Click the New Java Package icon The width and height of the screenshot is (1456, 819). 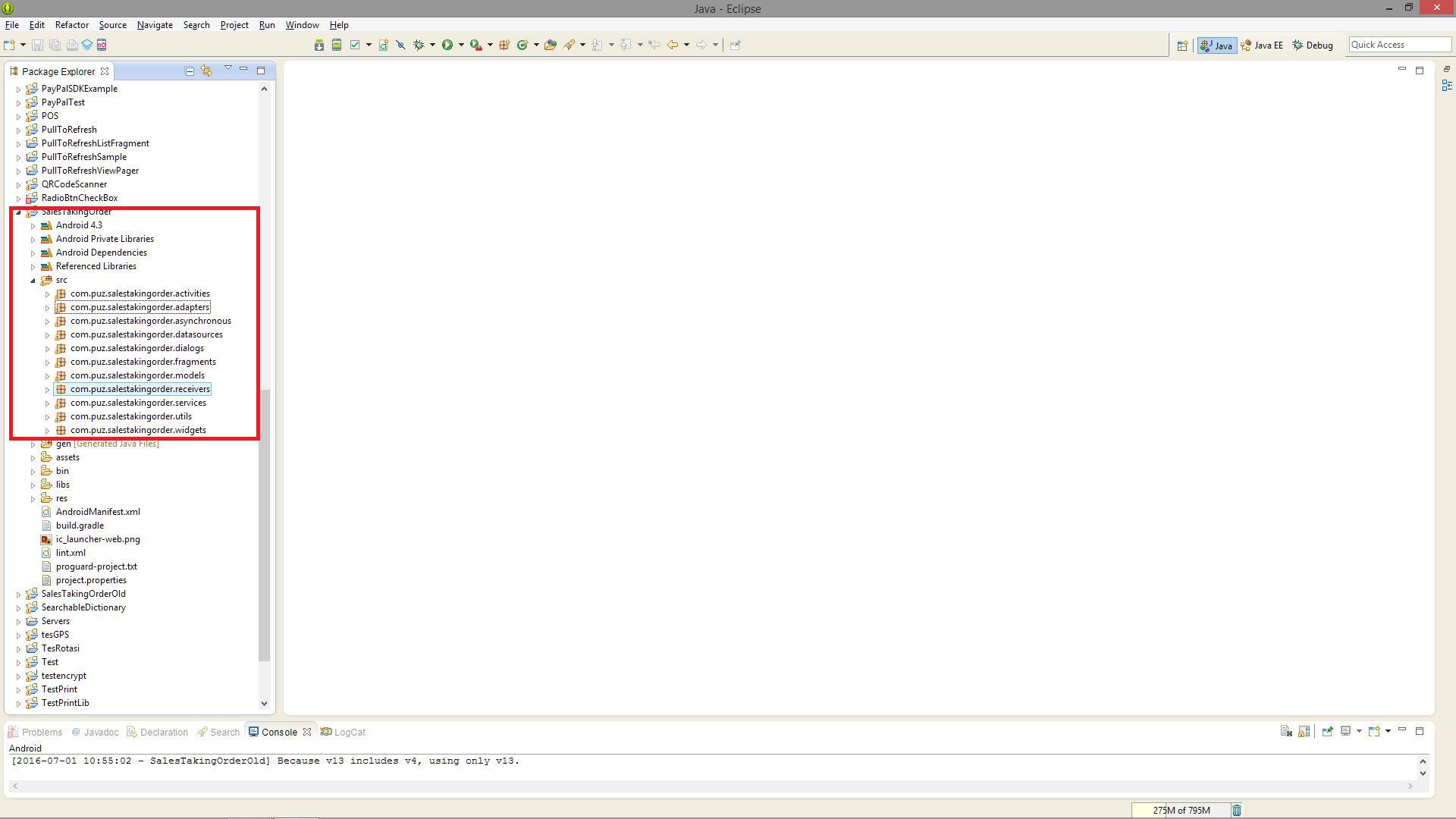point(504,45)
